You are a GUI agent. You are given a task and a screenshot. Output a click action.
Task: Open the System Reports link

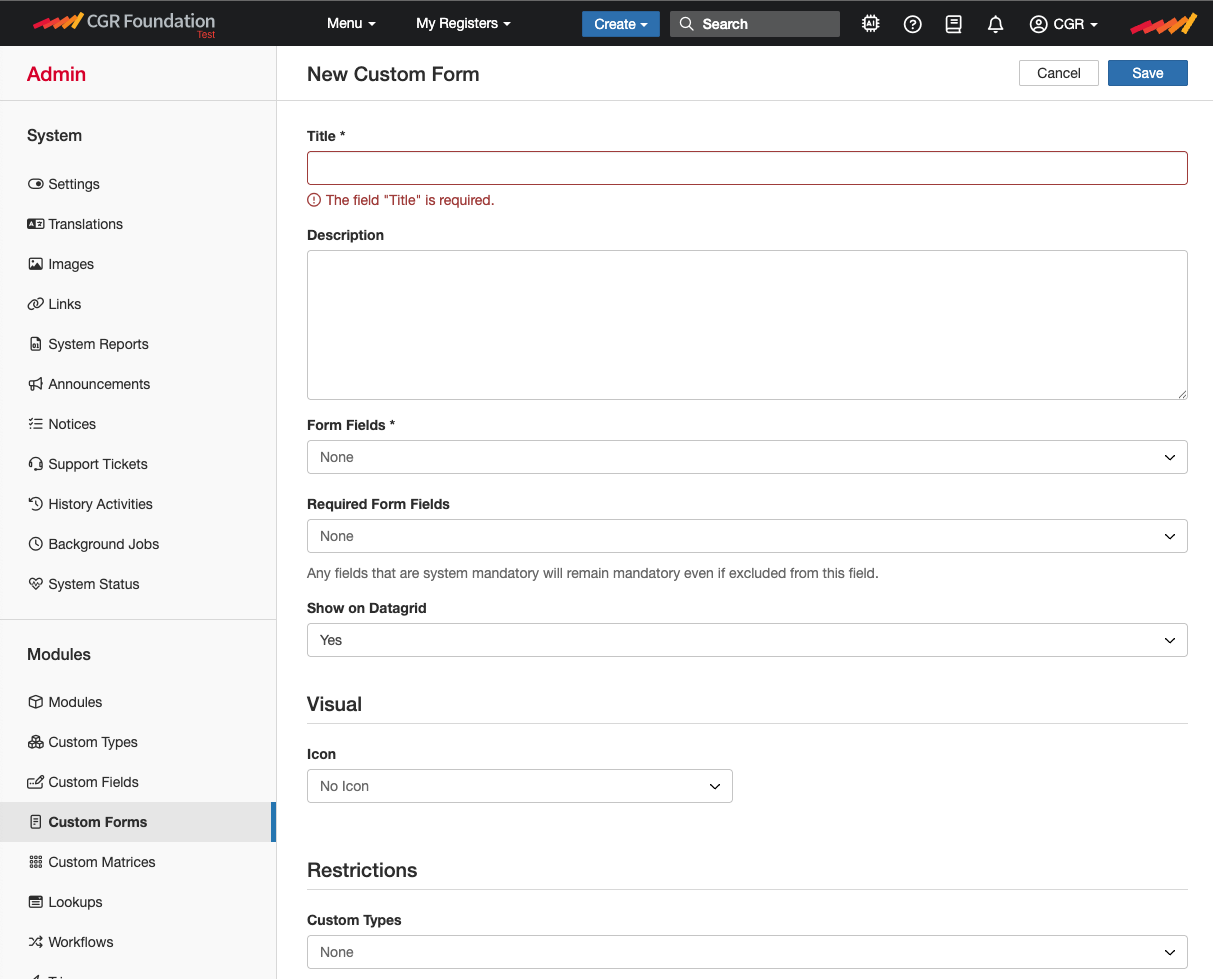pos(98,344)
